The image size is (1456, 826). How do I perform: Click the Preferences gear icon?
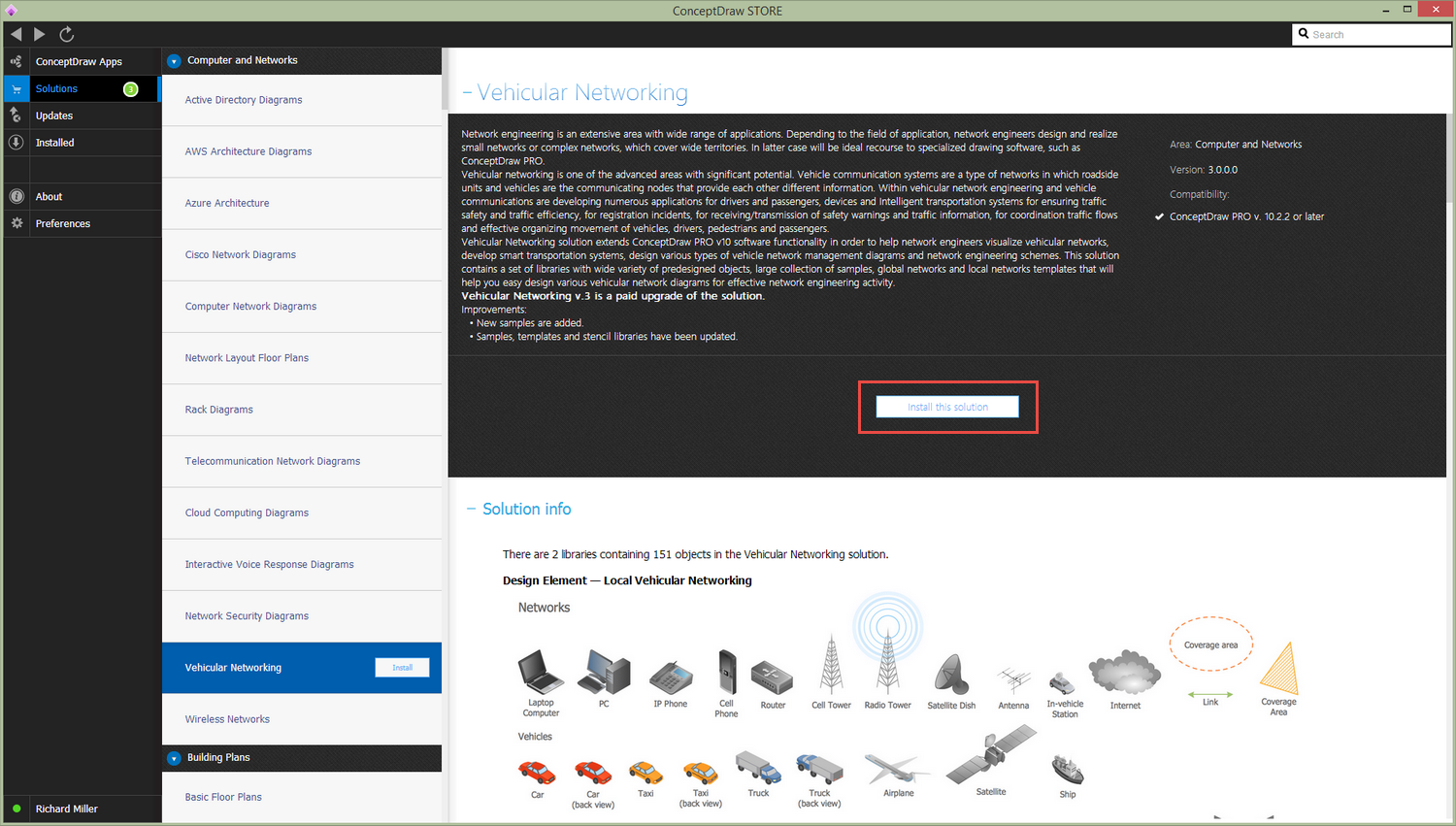coord(17,223)
